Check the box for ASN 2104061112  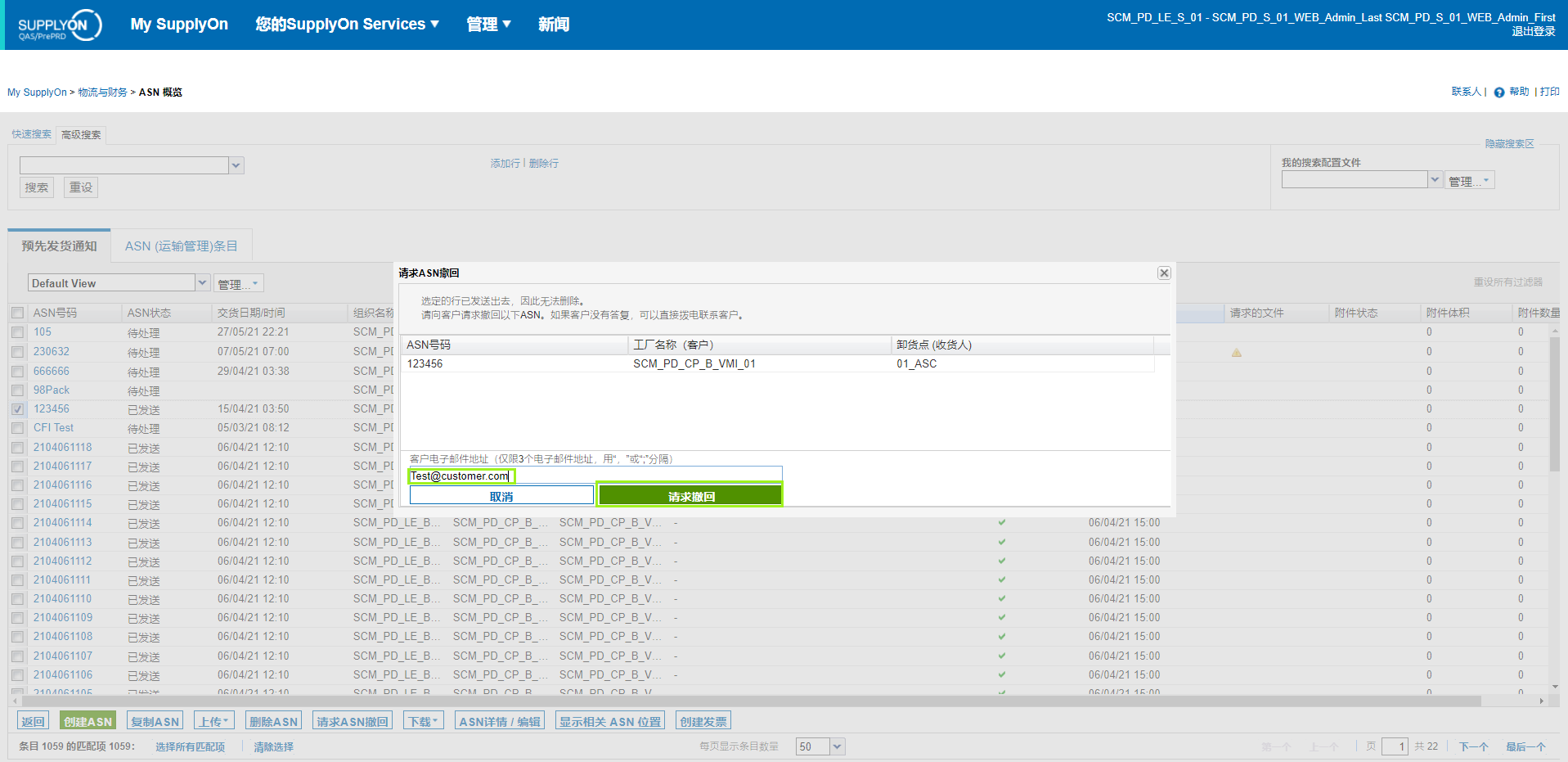17,561
